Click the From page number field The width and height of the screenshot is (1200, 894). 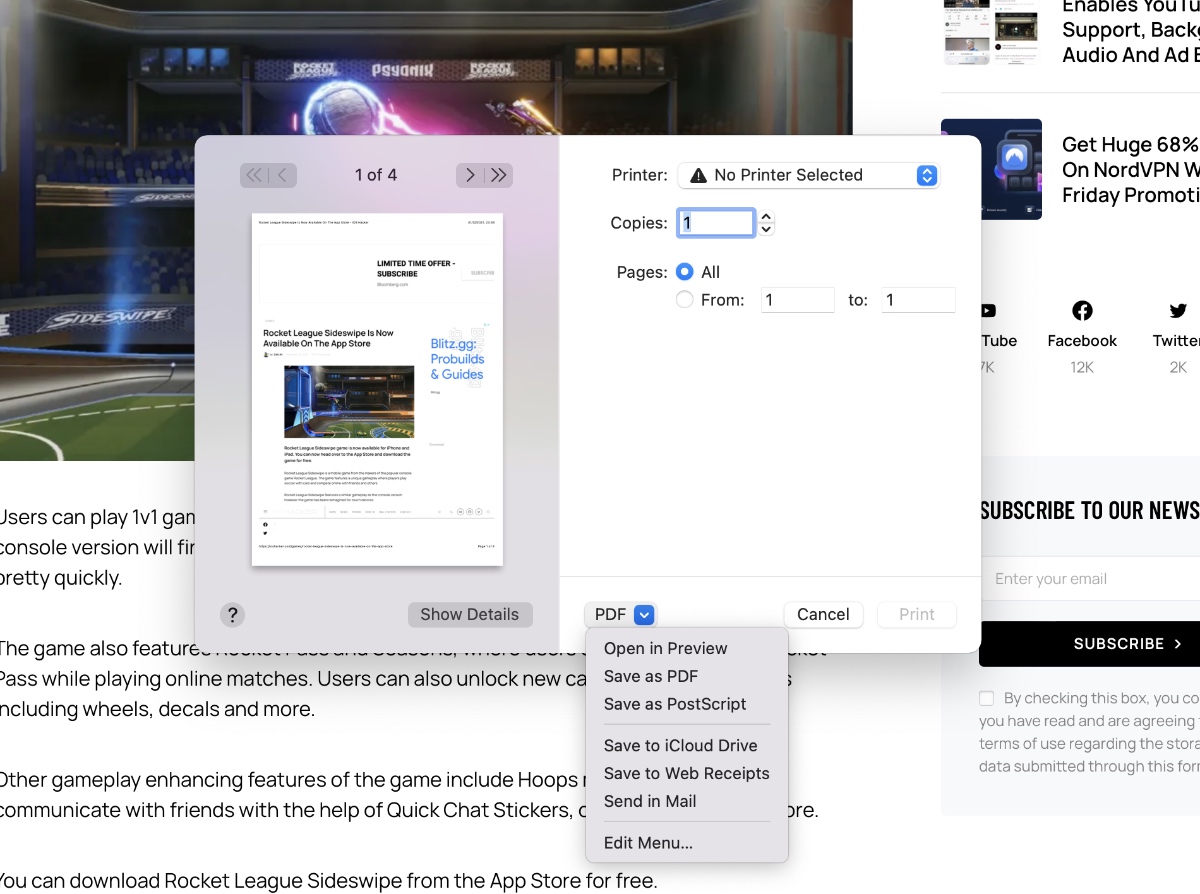[x=798, y=300]
